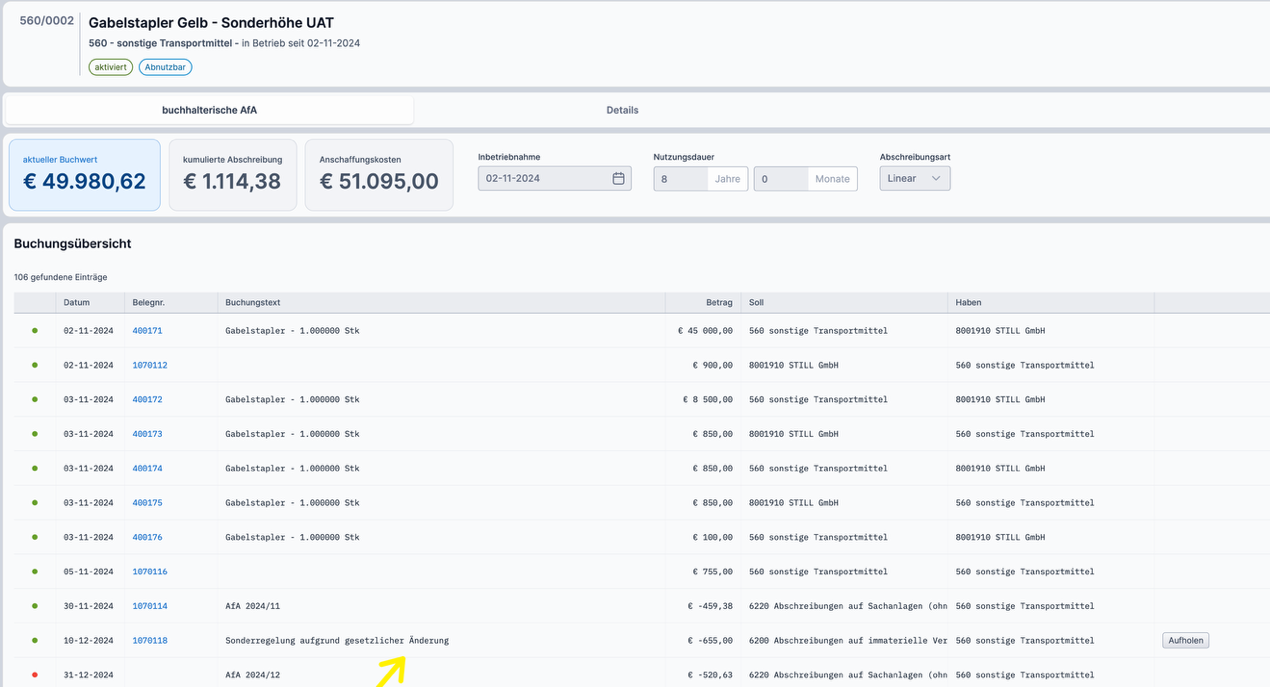This screenshot has height=687, width=1270.
Task: Click the red status dot for AfA 2024/12
Action: tap(35, 675)
